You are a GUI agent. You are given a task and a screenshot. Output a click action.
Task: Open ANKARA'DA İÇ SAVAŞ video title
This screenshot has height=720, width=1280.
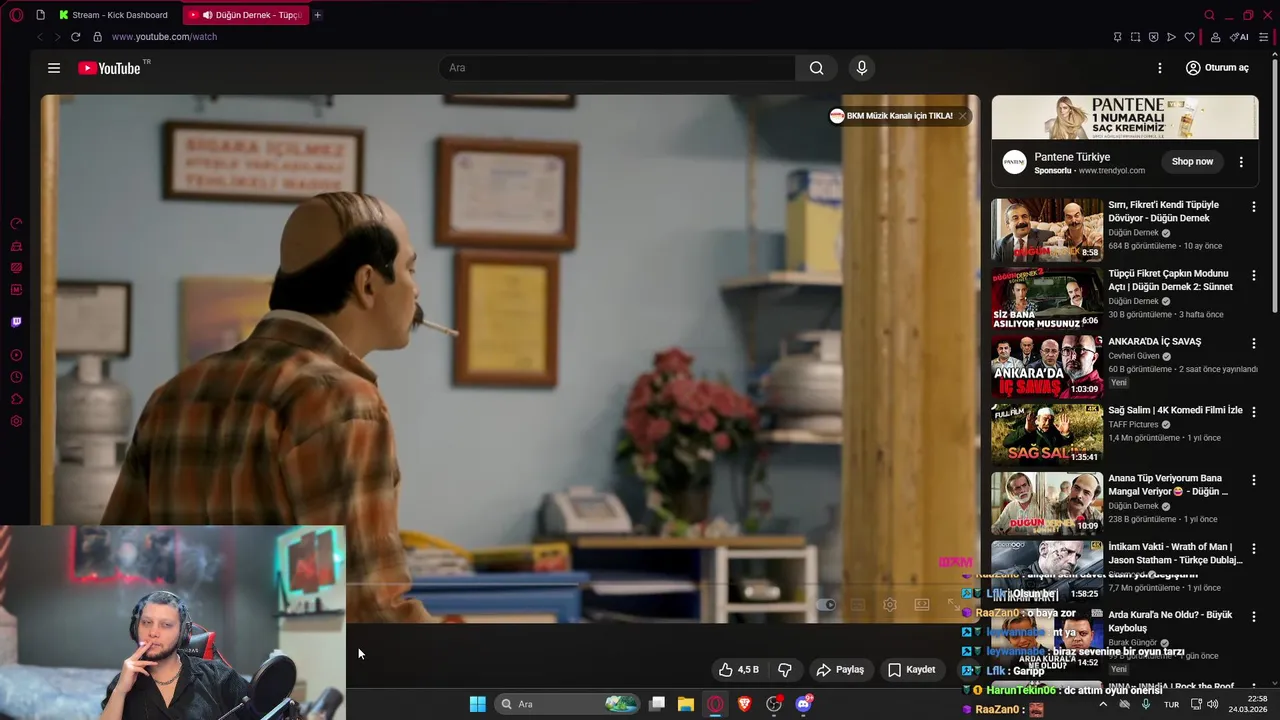pyautogui.click(x=1154, y=342)
